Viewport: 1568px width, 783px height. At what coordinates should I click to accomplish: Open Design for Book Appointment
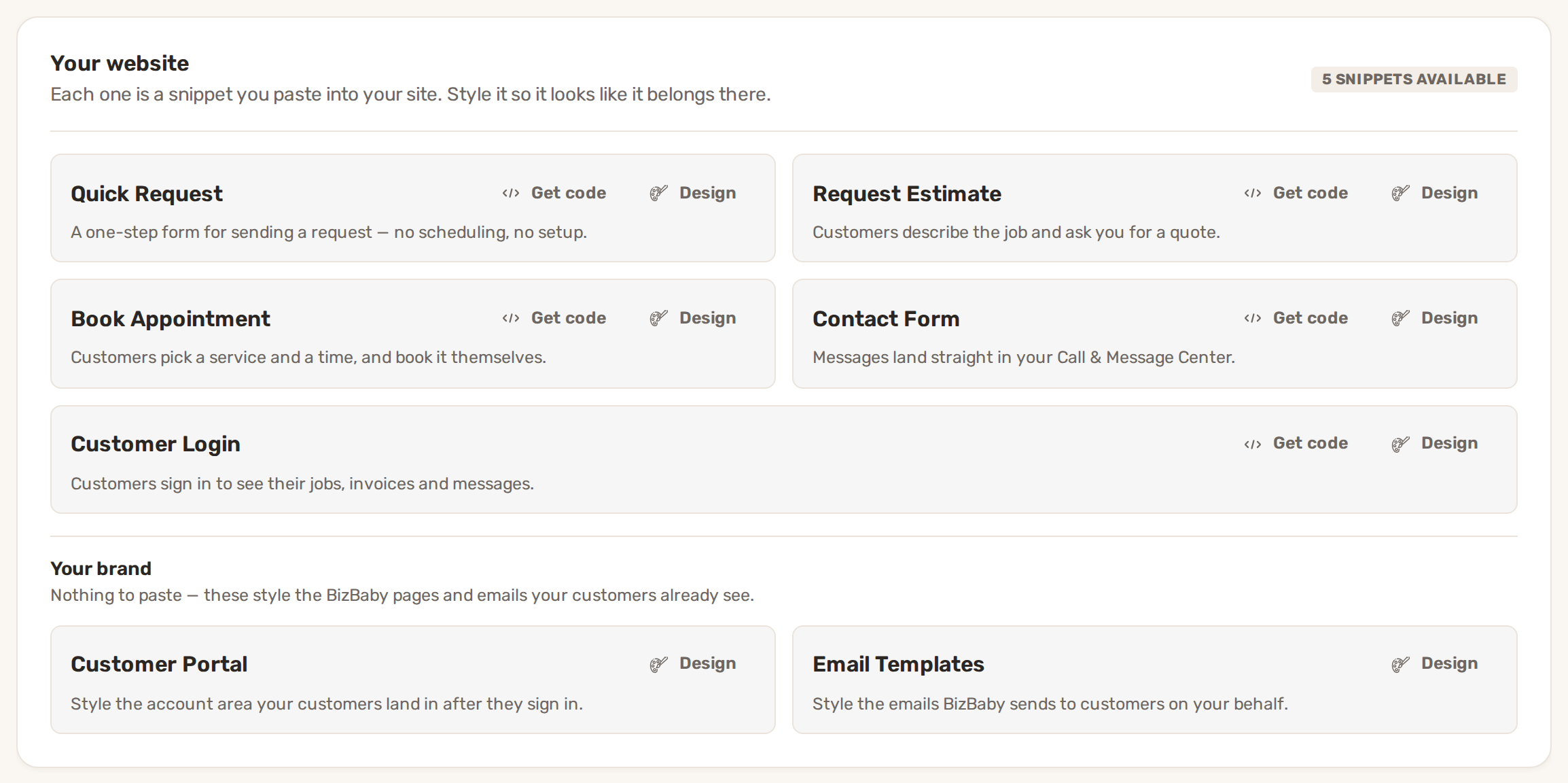(x=692, y=318)
